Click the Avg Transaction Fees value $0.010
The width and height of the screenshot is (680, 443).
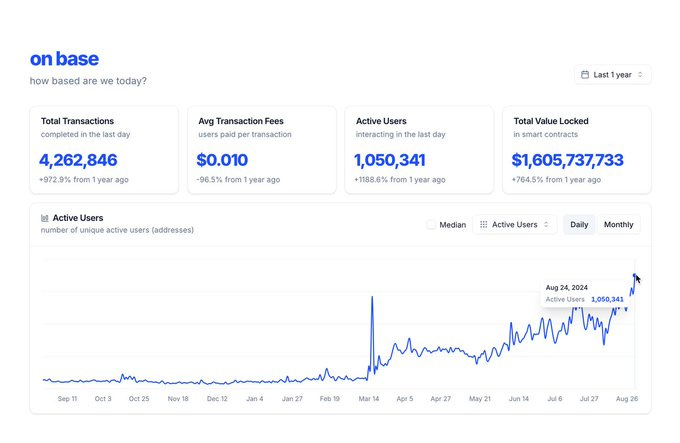coord(222,160)
